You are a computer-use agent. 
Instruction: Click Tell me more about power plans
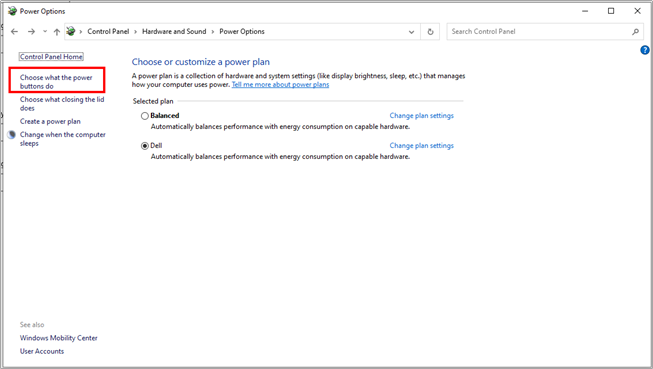[280, 85]
